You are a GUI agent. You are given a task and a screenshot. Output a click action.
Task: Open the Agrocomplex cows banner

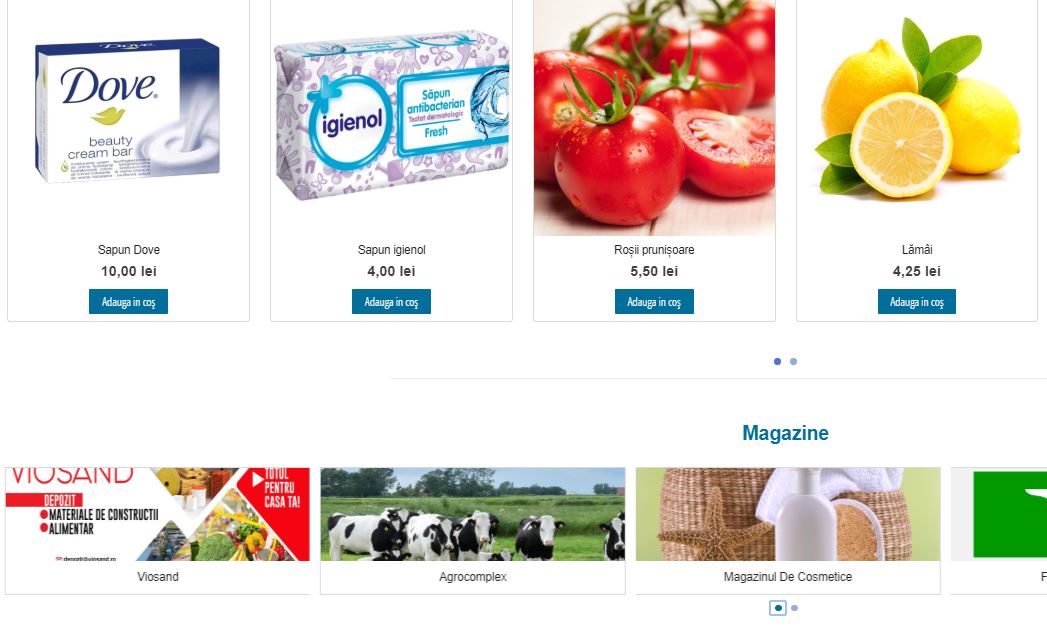coord(473,514)
